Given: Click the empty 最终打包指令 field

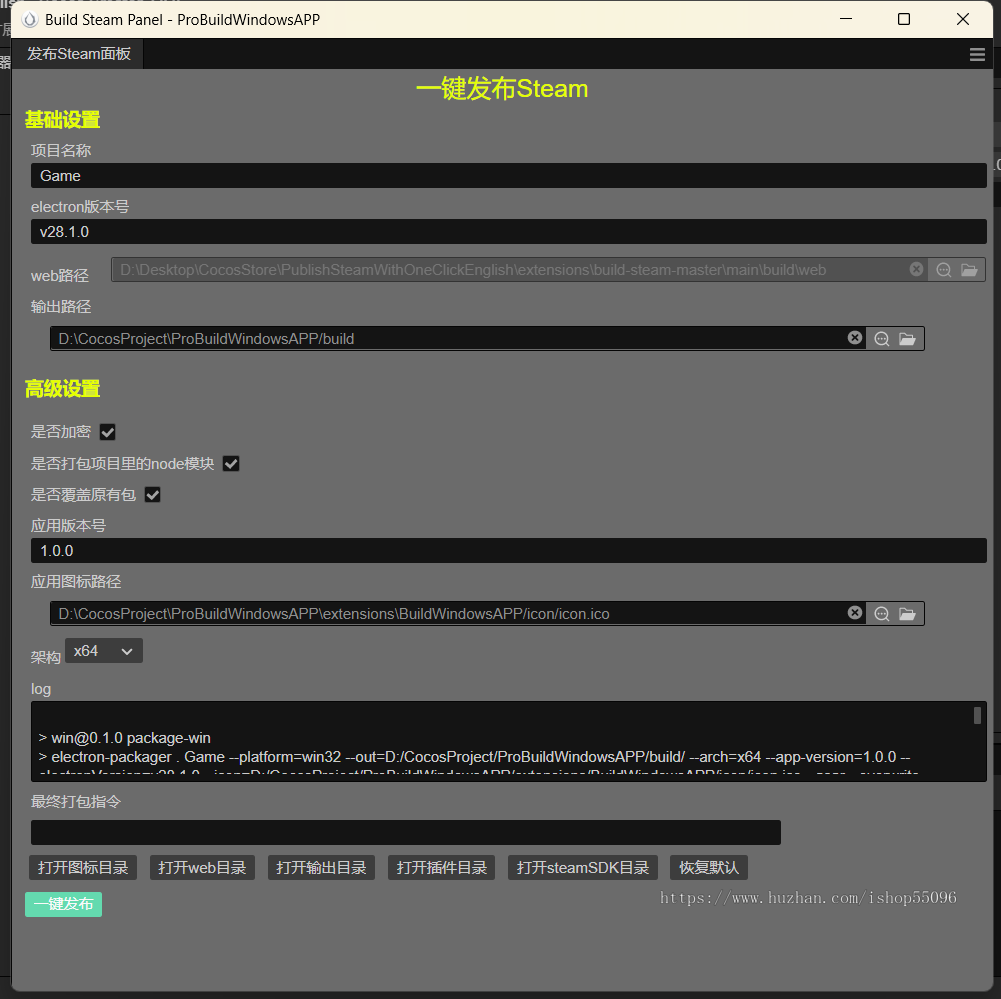Looking at the screenshot, I should coord(406,832).
